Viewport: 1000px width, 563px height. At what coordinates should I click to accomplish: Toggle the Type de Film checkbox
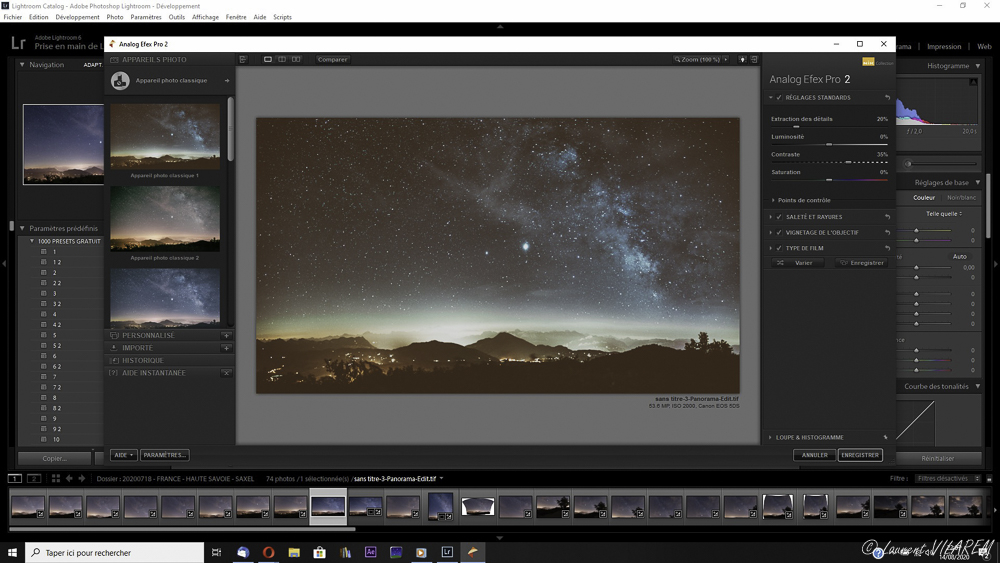point(780,248)
